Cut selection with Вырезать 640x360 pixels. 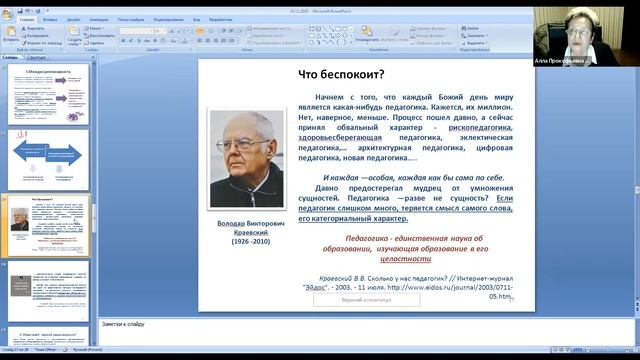[33, 28]
